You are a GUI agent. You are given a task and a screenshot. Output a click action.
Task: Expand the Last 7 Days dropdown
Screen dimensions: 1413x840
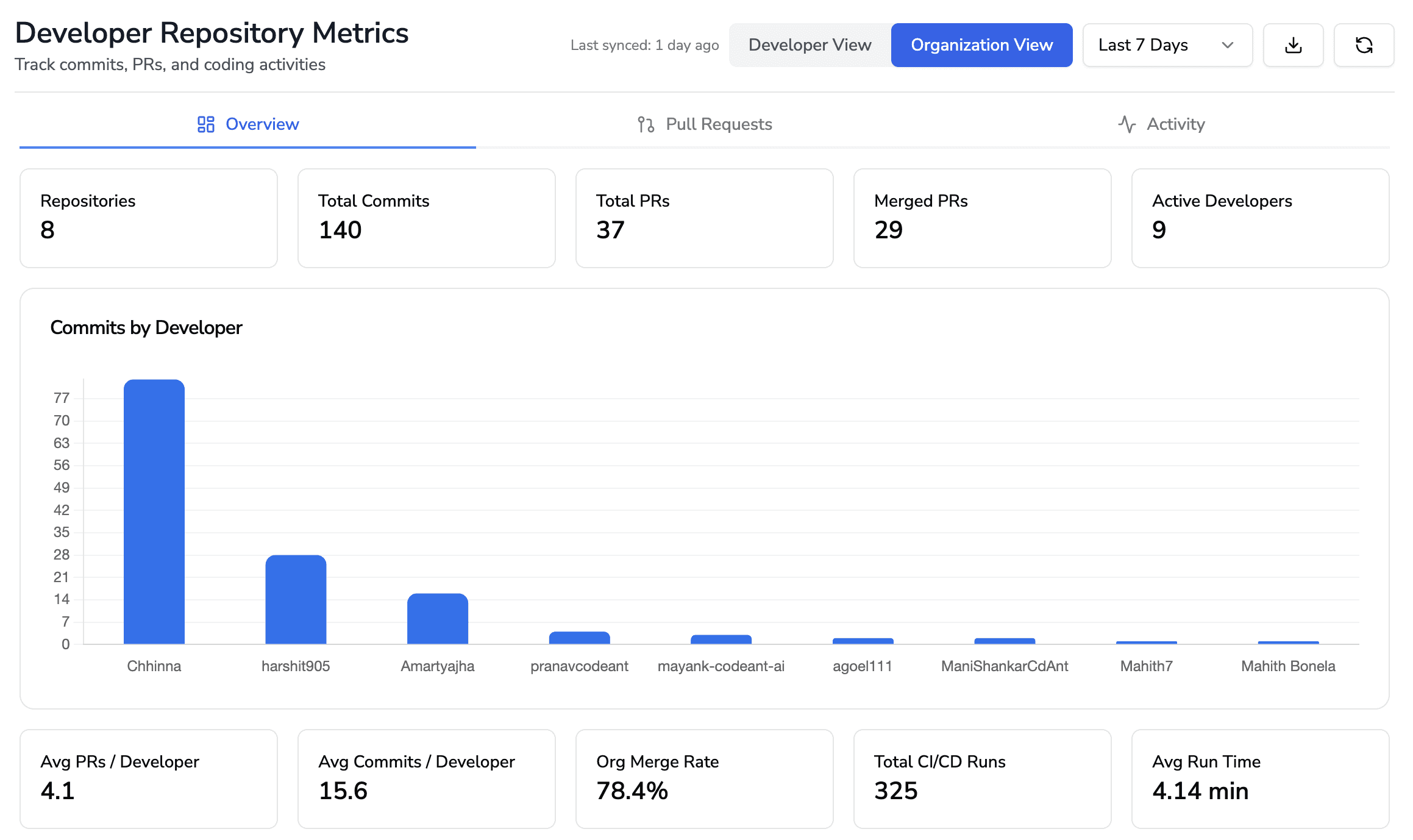pos(1166,44)
